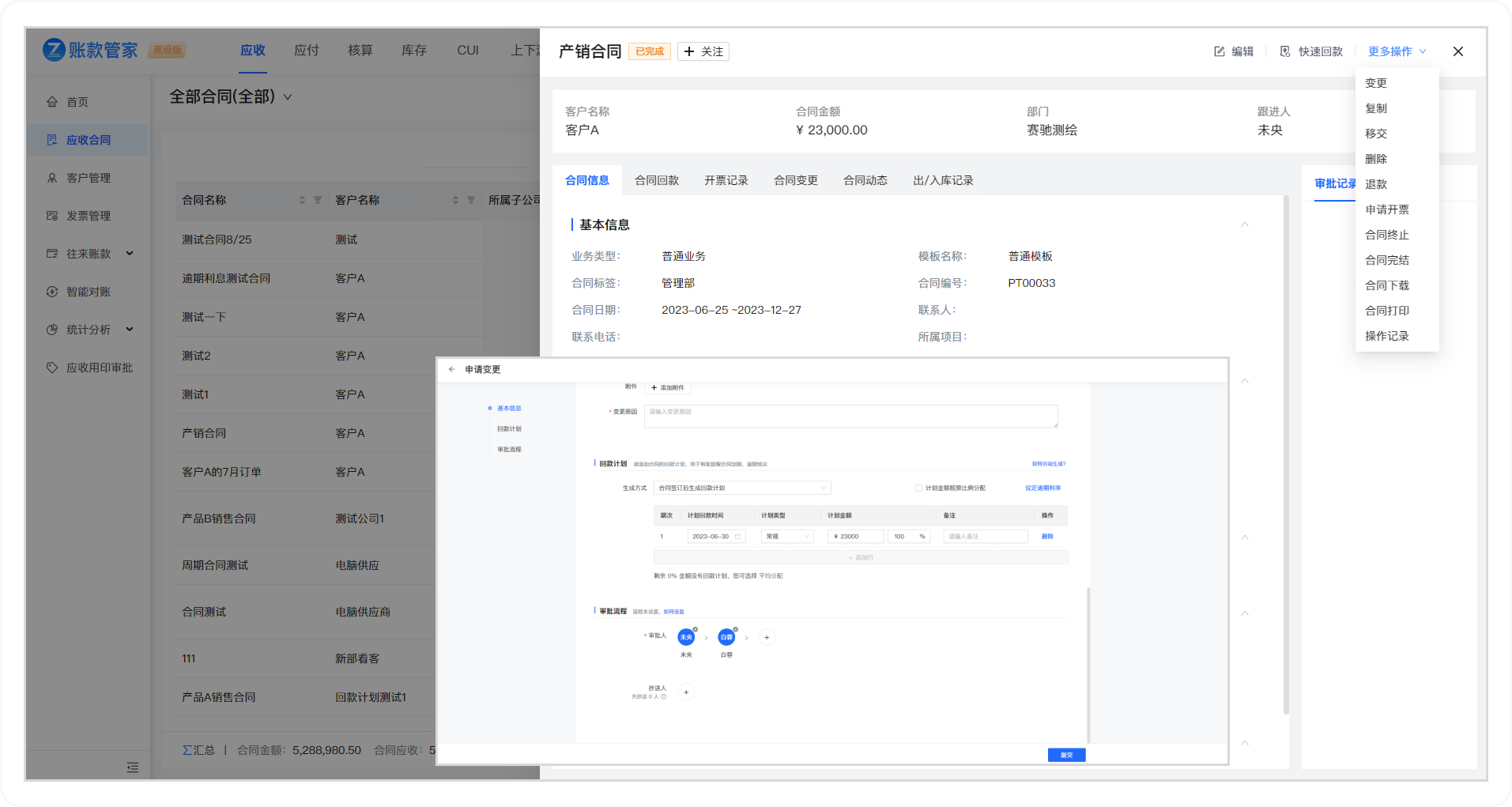This screenshot has width=1512, height=807.
Task: Click the 关注 follow button
Action: [x=703, y=51]
